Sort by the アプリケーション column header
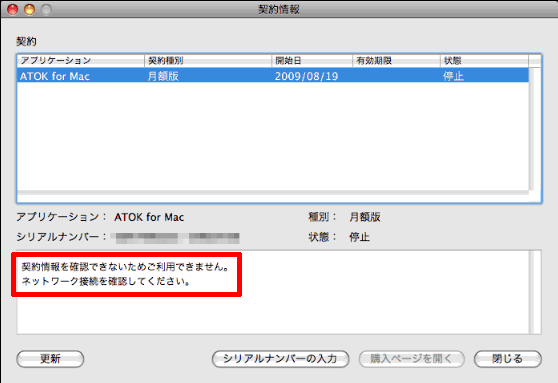Viewport: 558px width, 383px height. 81,61
